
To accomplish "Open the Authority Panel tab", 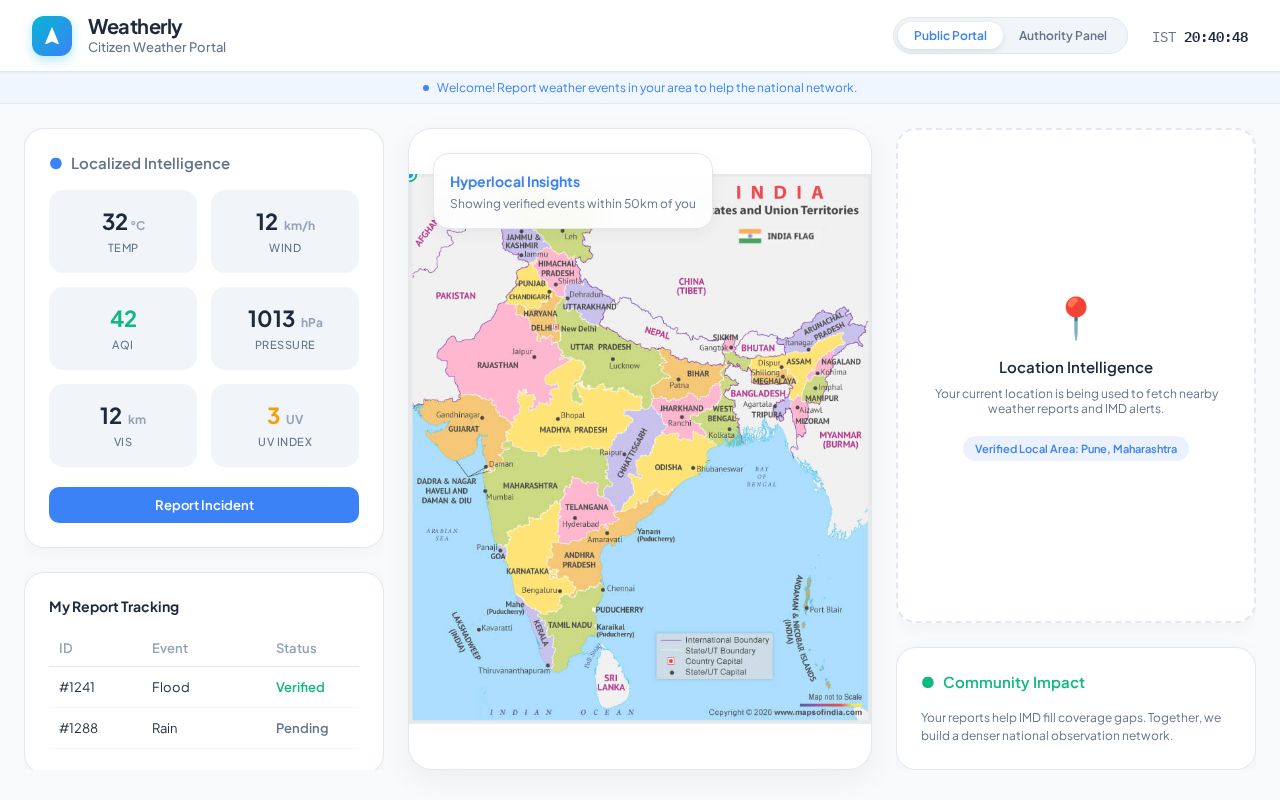I will pos(1063,36).
